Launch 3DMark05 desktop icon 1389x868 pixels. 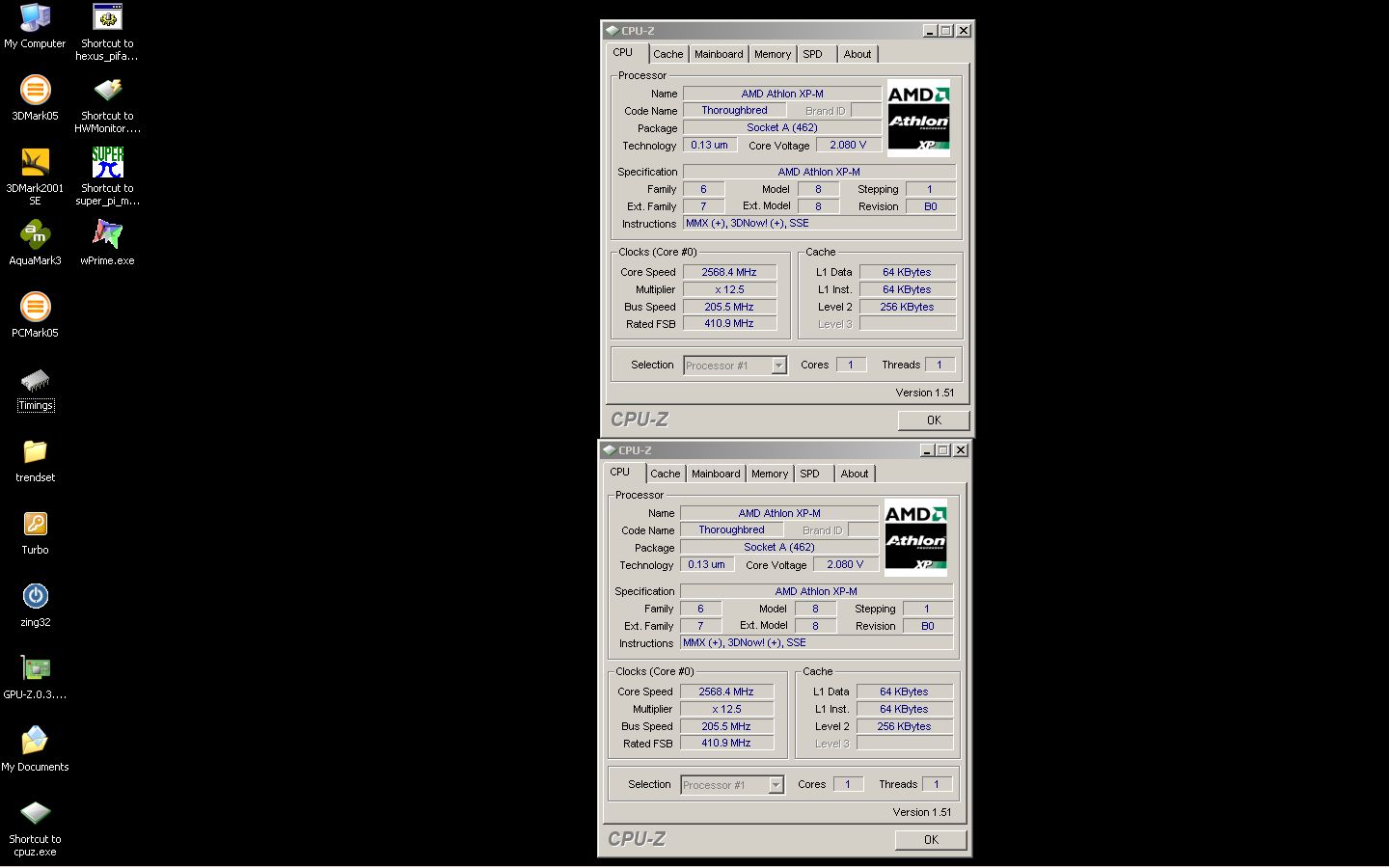35,97
